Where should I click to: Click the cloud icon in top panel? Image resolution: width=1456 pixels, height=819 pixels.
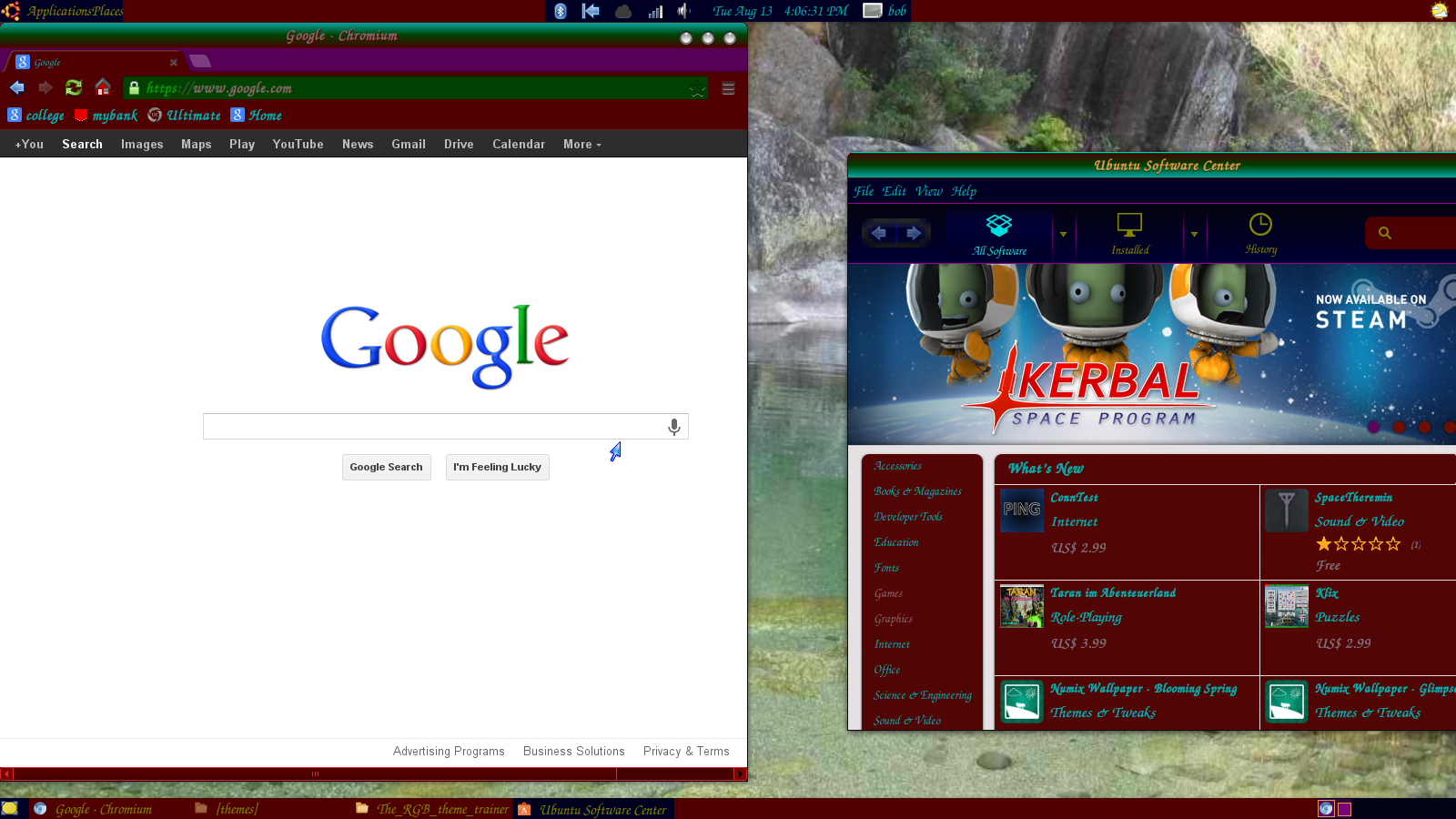pyautogui.click(x=623, y=11)
